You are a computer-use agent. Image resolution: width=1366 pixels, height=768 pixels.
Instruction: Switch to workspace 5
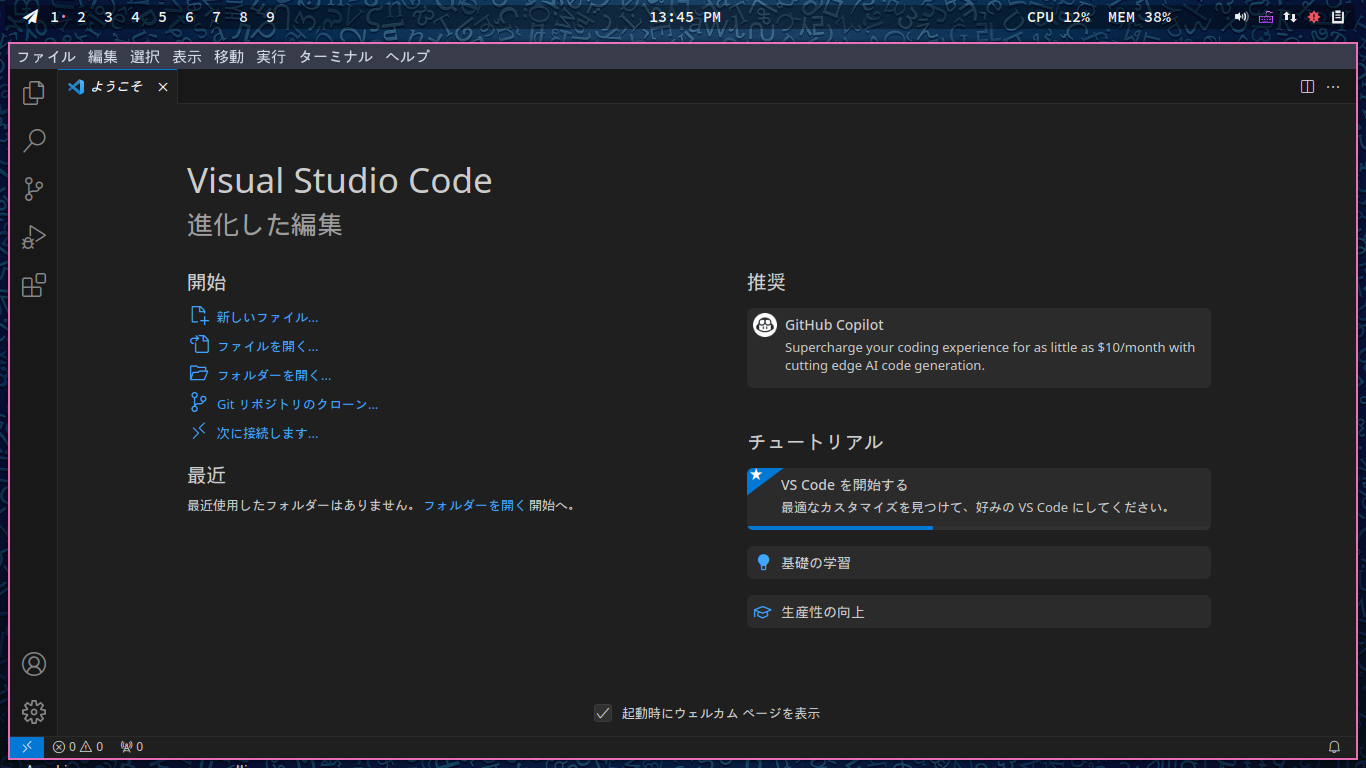pyautogui.click(x=162, y=17)
